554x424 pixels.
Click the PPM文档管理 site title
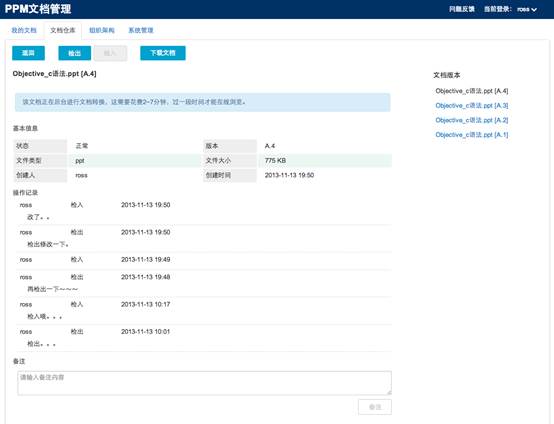tap(38, 9)
